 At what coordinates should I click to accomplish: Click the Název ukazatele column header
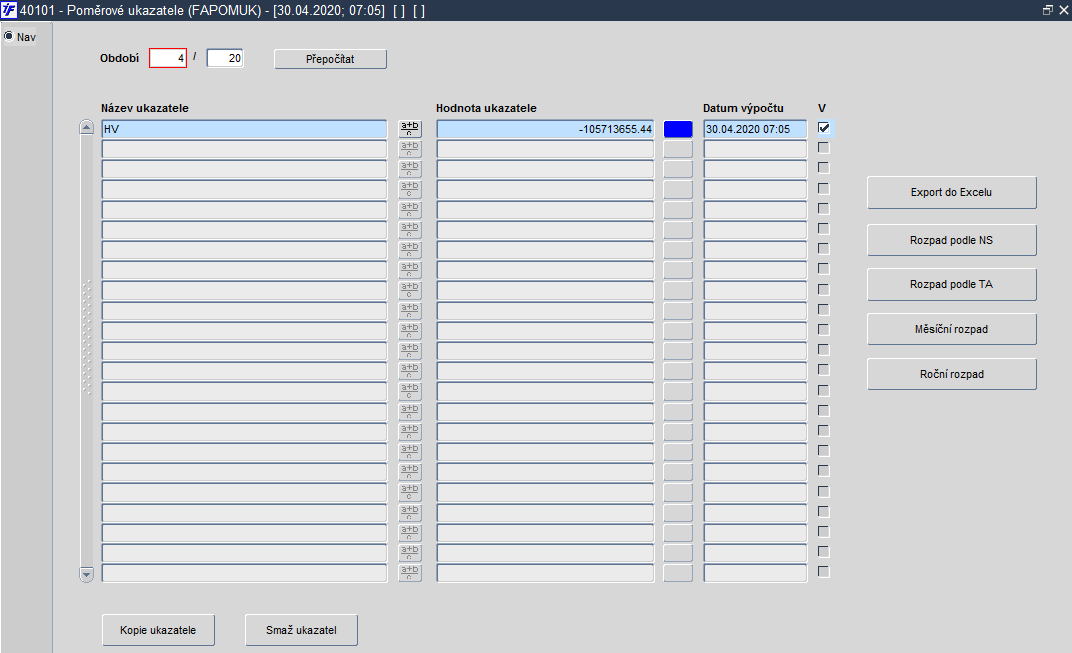point(145,108)
